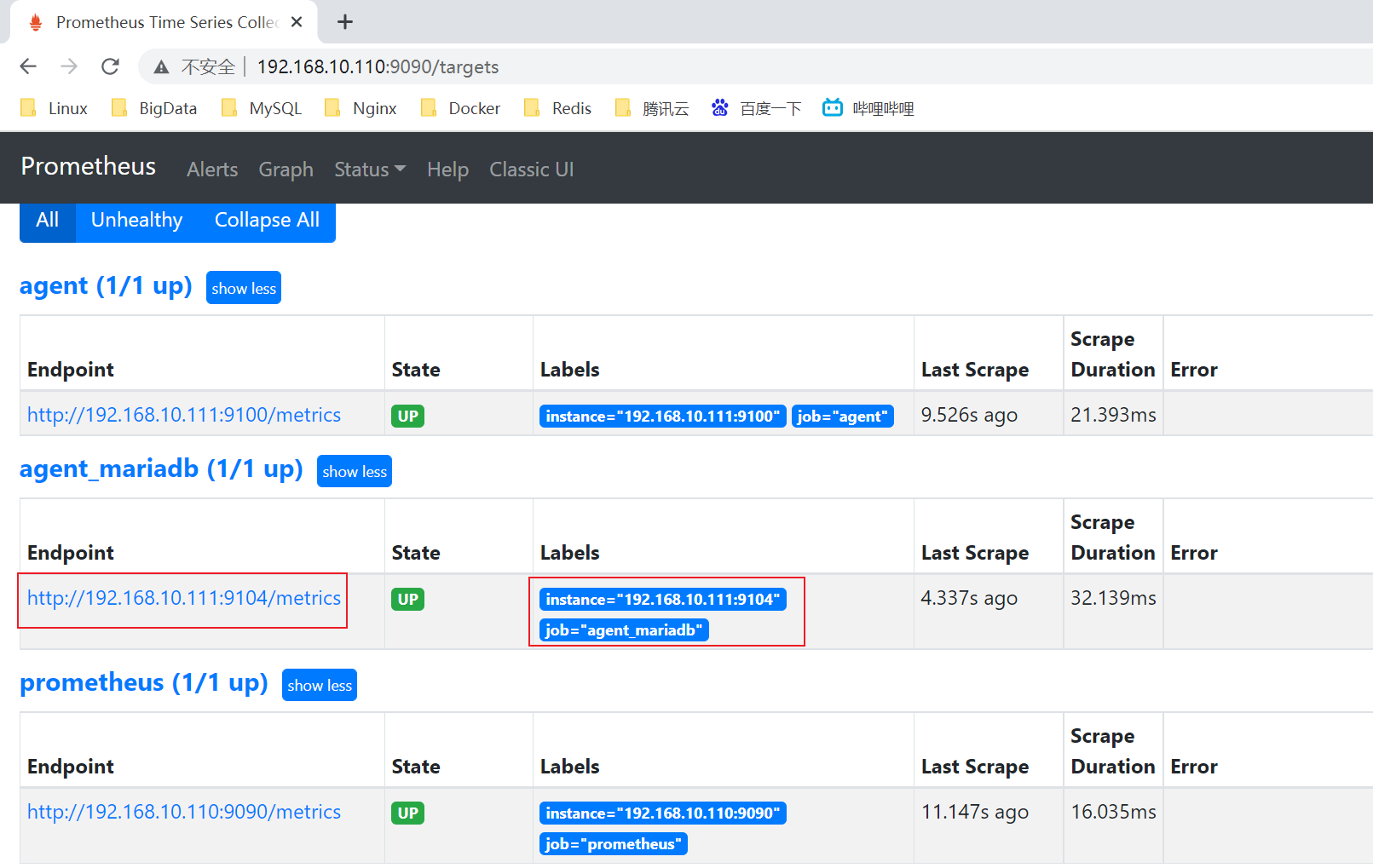Open the Redis bookmark folder
The height and width of the screenshot is (868, 1373).
[x=557, y=108]
